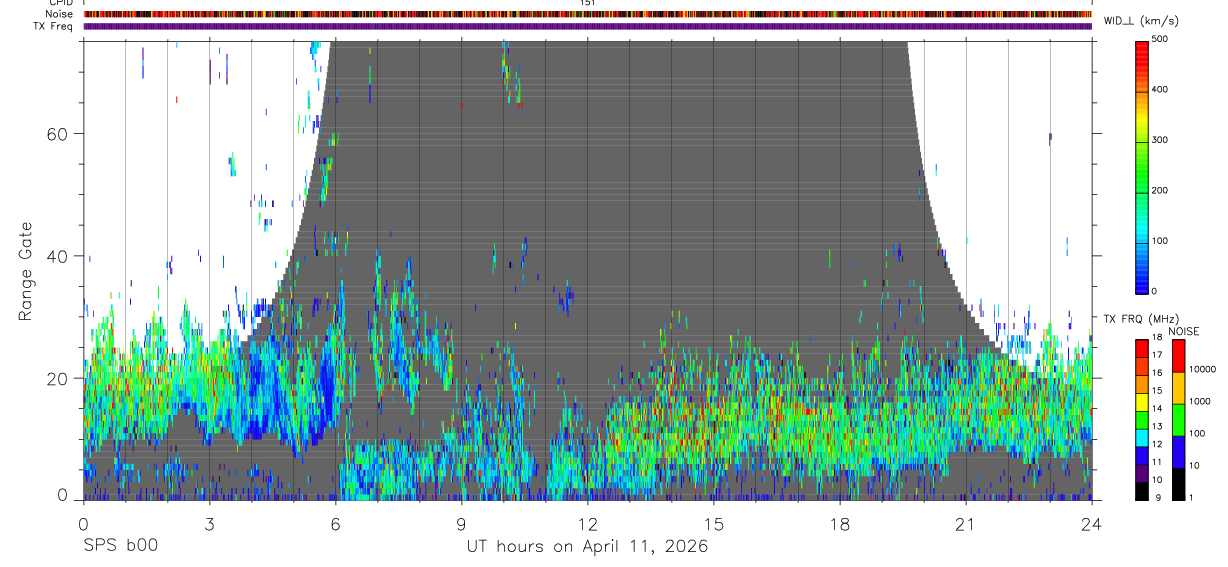Click the Range Gate axis title
Image resolution: width=1228 pixels, height=567 pixels.
click(x=27, y=271)
